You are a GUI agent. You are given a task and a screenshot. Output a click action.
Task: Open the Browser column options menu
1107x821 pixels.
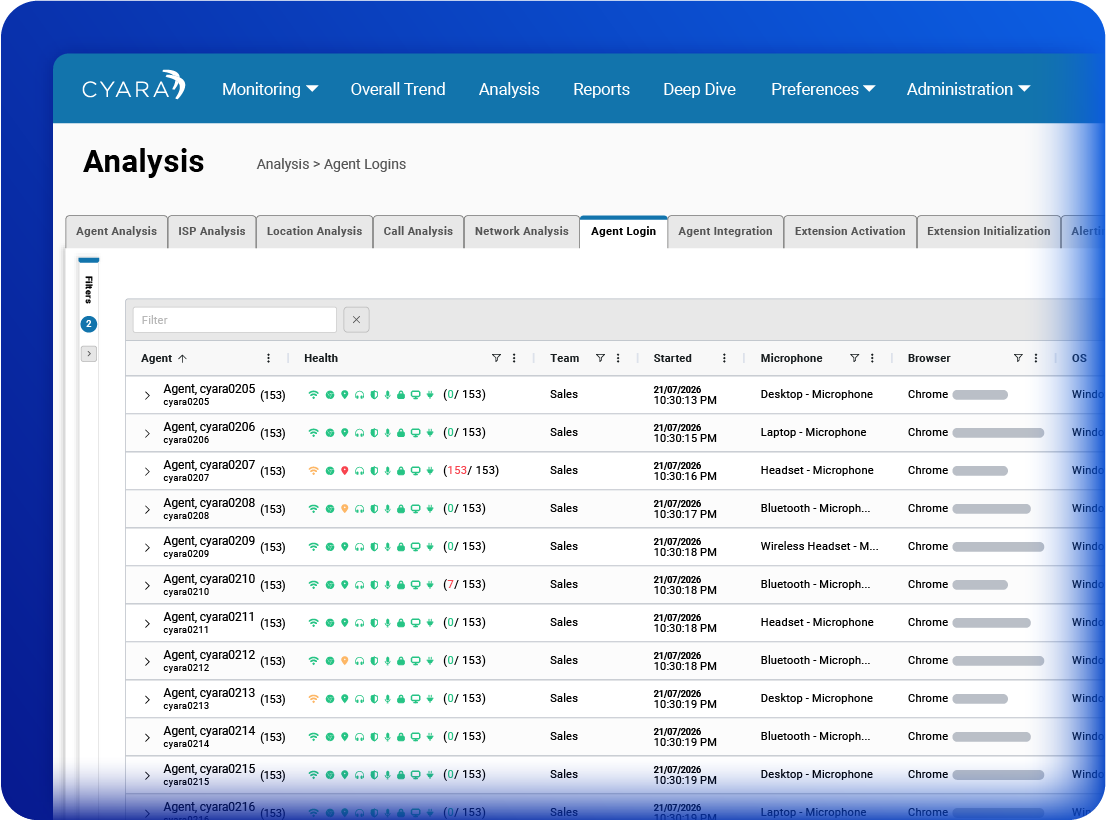pos(1036,359)
